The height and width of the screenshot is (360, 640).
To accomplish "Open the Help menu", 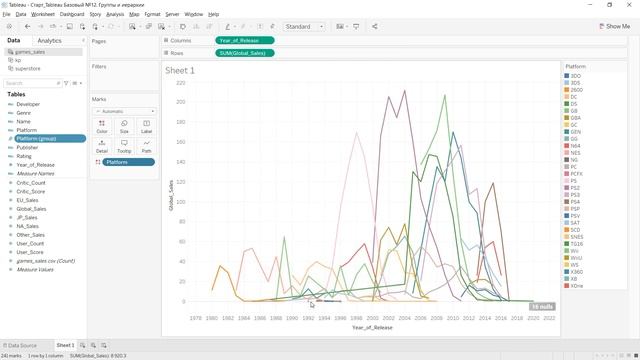I will (x=213, y=14).
